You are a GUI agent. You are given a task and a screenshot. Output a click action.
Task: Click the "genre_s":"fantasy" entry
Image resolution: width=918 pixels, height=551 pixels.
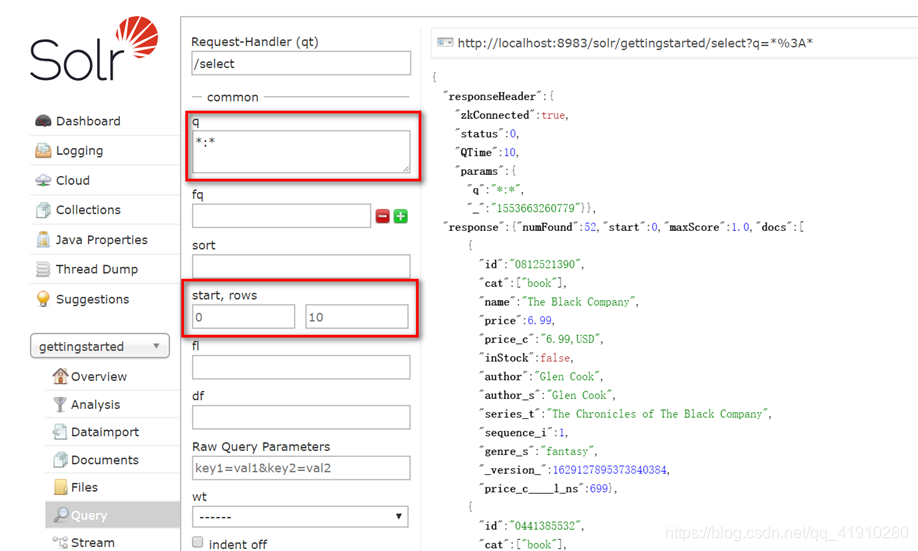coord(537,451)
